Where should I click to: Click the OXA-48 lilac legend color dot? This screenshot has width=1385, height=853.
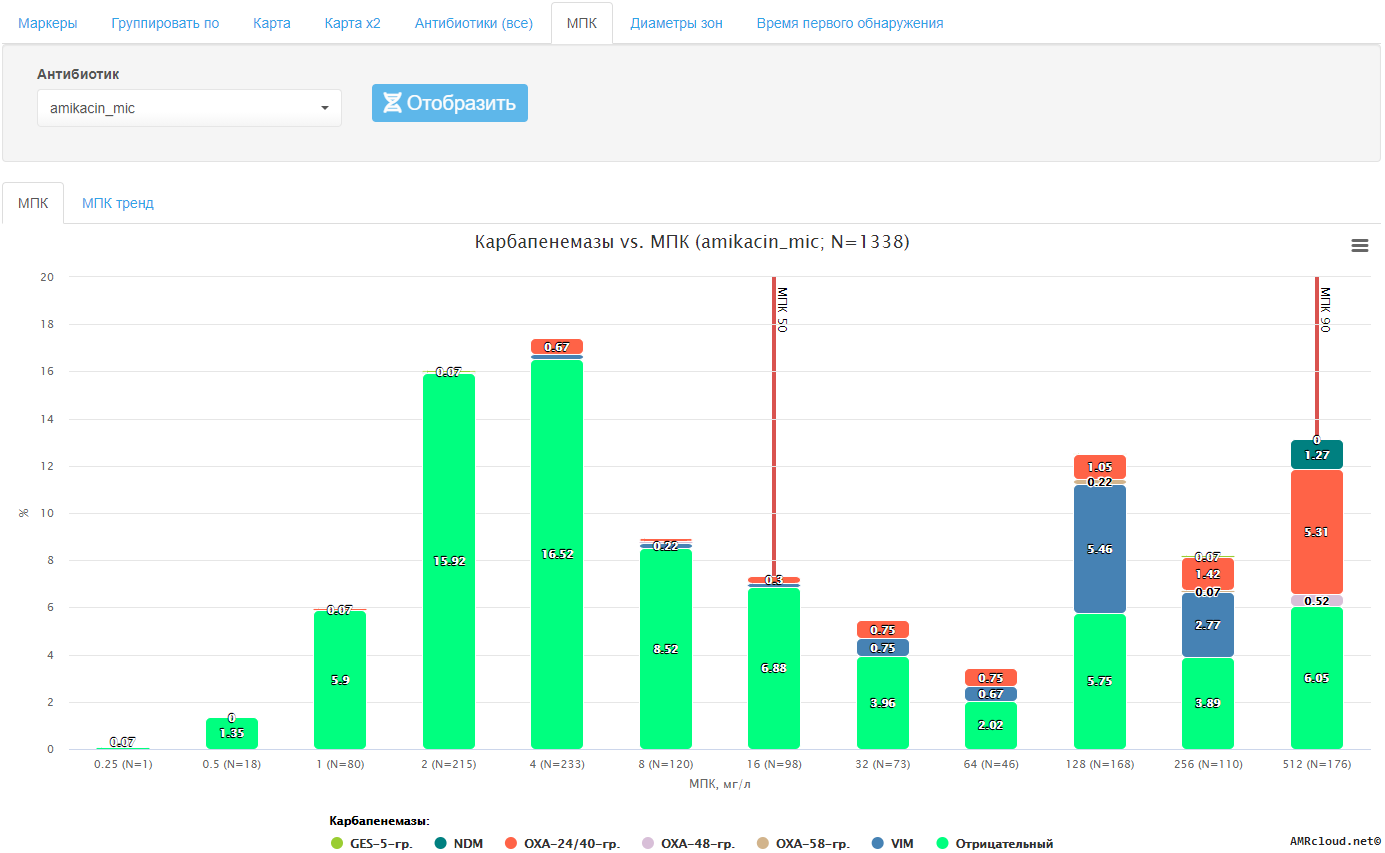tap(648, 843)
